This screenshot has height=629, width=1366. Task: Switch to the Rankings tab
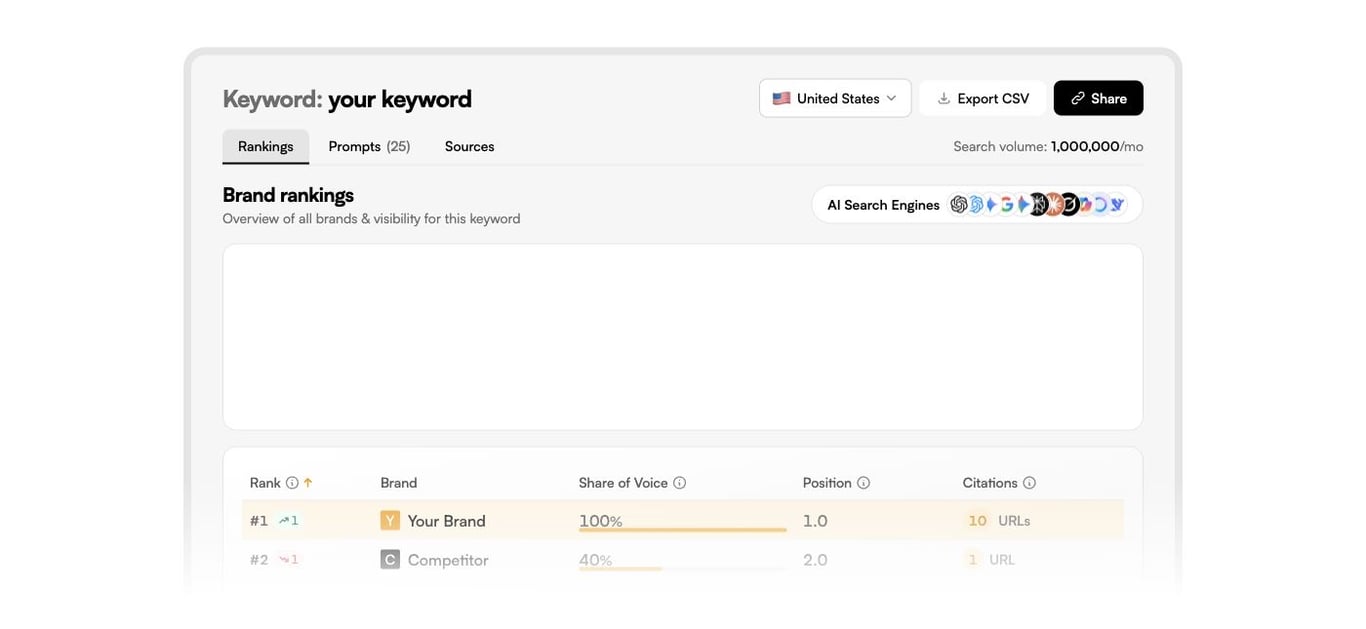pos(266,146)
